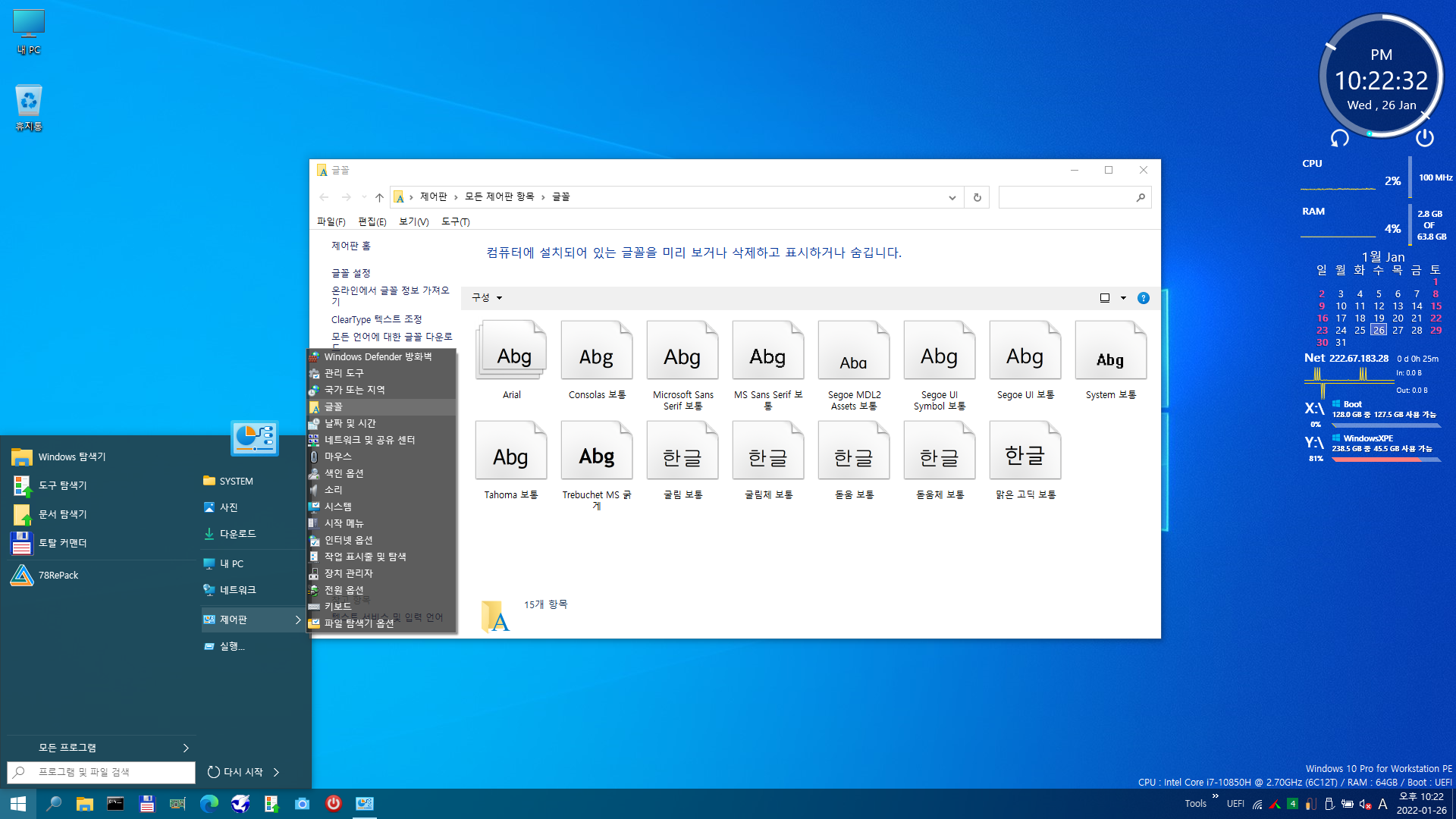Open Microsoft Edge from taskbar

[x=209, y=804]
